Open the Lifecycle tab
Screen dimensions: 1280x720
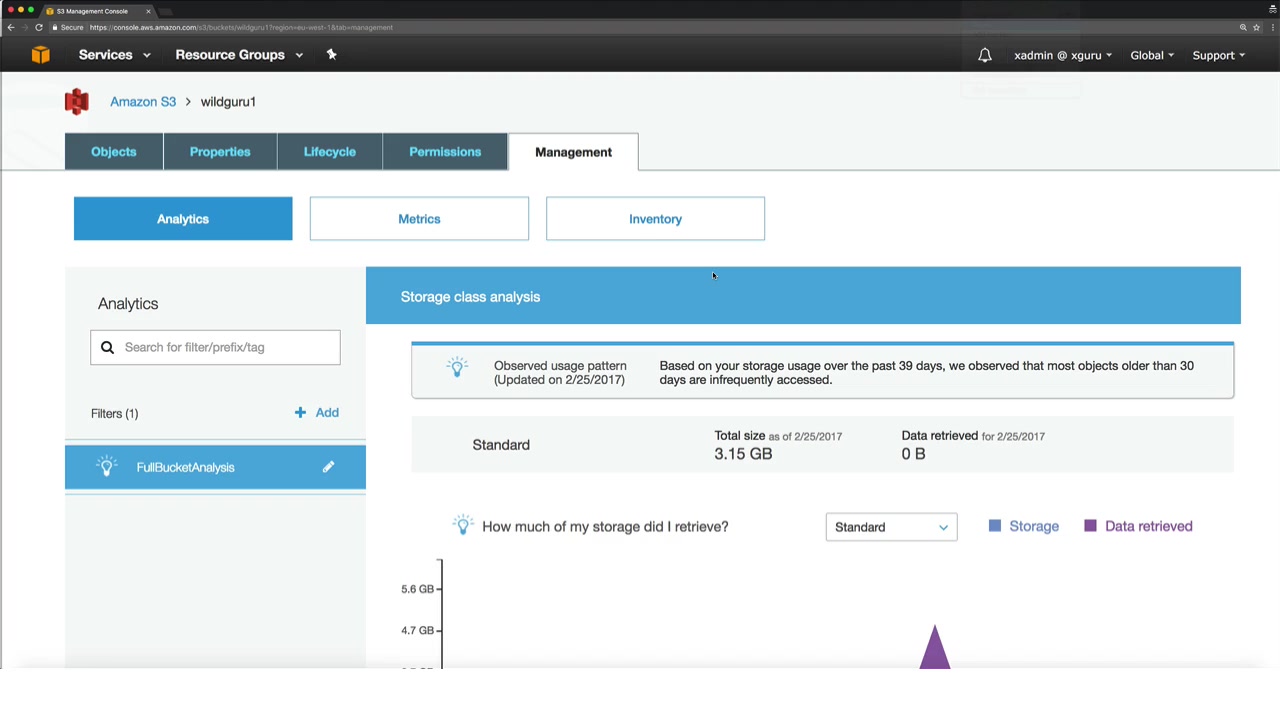click(x=330, y=152)
